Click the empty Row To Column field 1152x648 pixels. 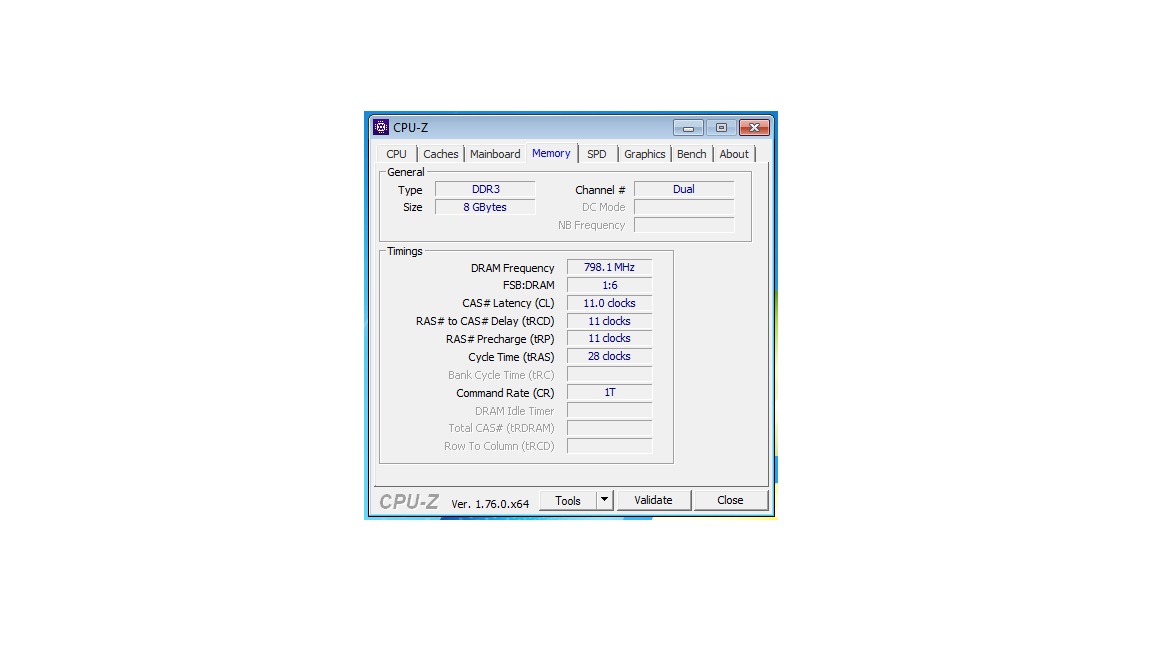point(609,446)
